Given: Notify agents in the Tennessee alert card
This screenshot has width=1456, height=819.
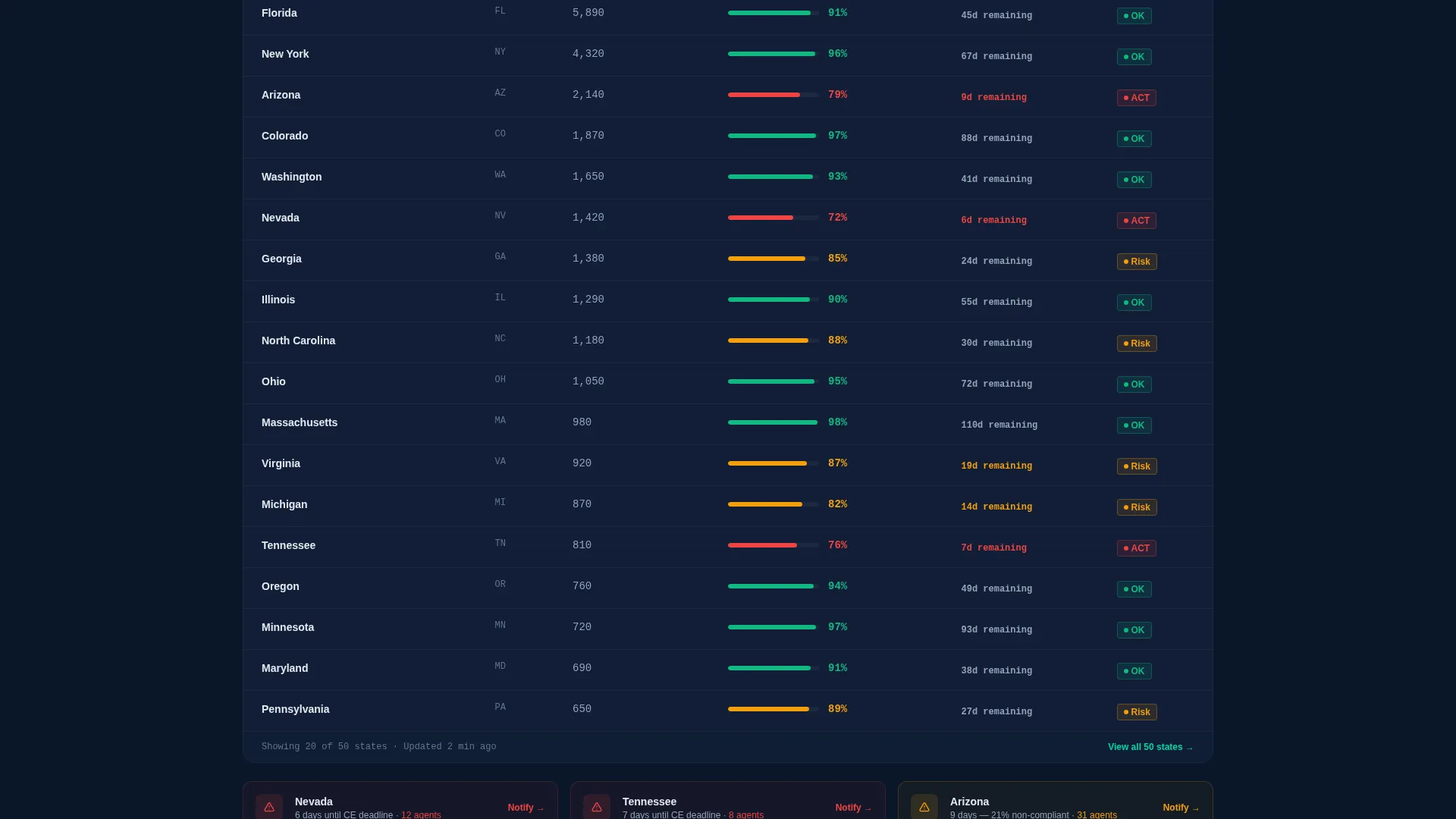Looking at the screenshot, I should click(853, 808).
